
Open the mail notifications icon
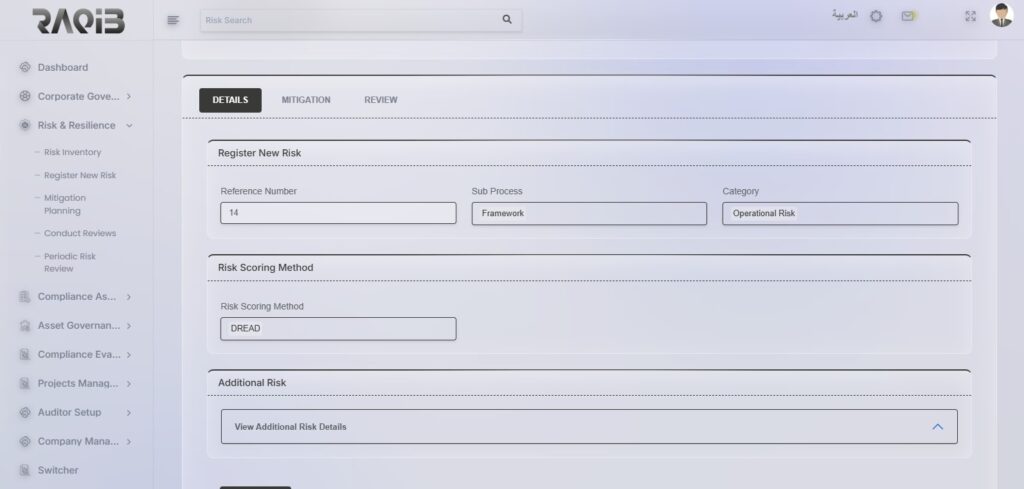click(x=907, y=16)
